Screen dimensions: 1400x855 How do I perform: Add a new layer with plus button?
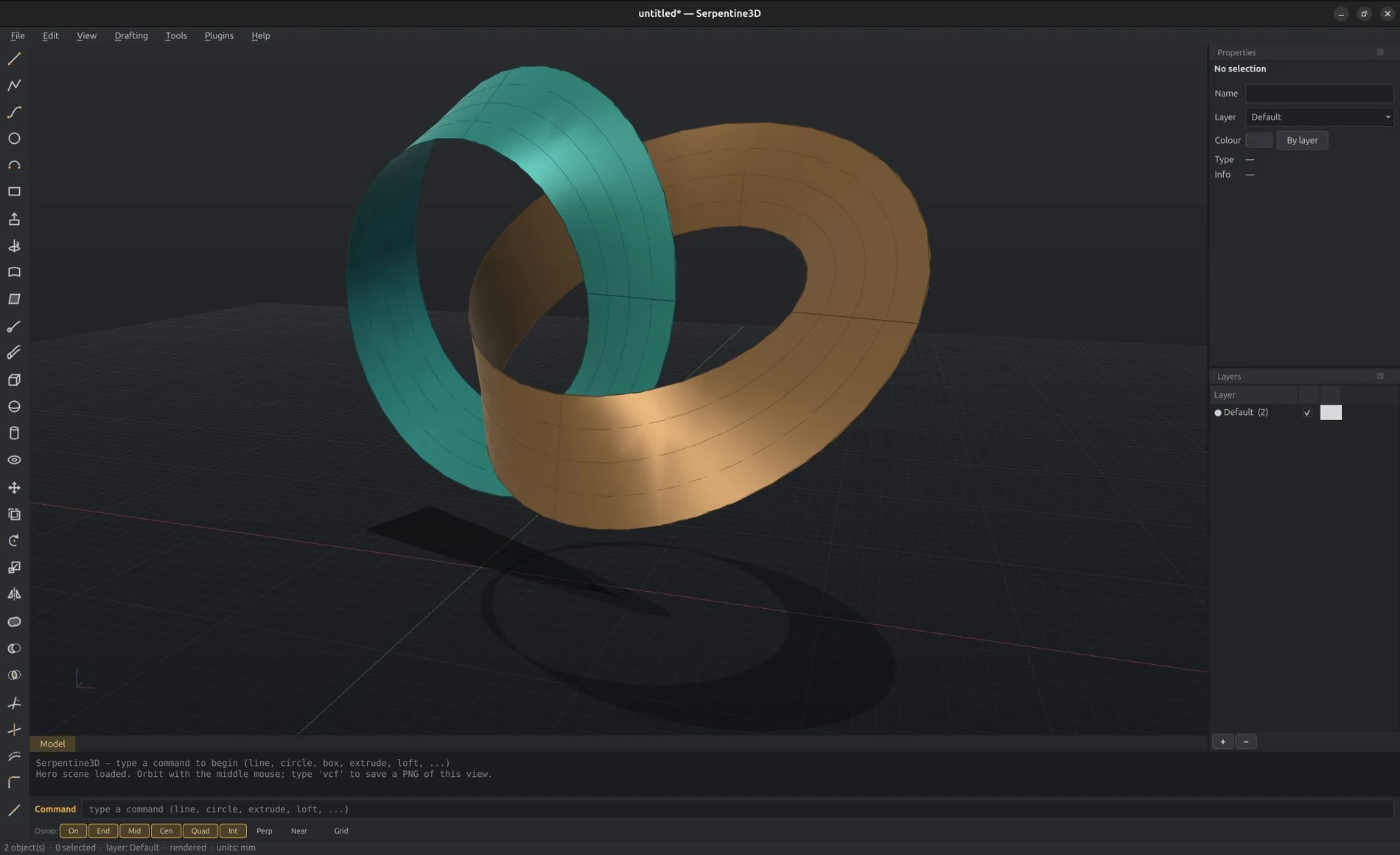tap(1222, 741)
